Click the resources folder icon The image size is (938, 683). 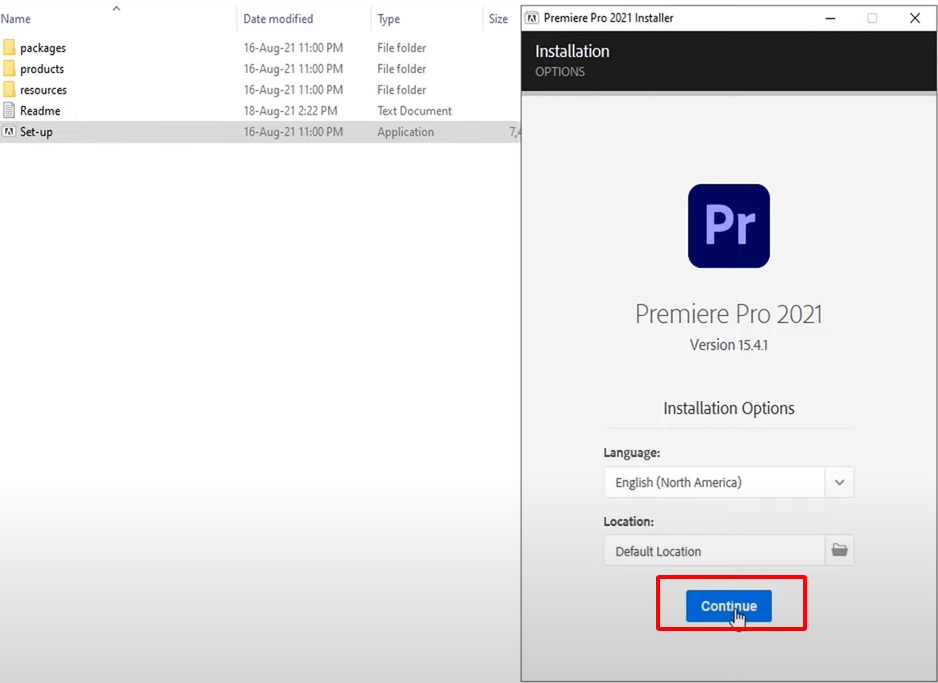[x=9, y=90]
